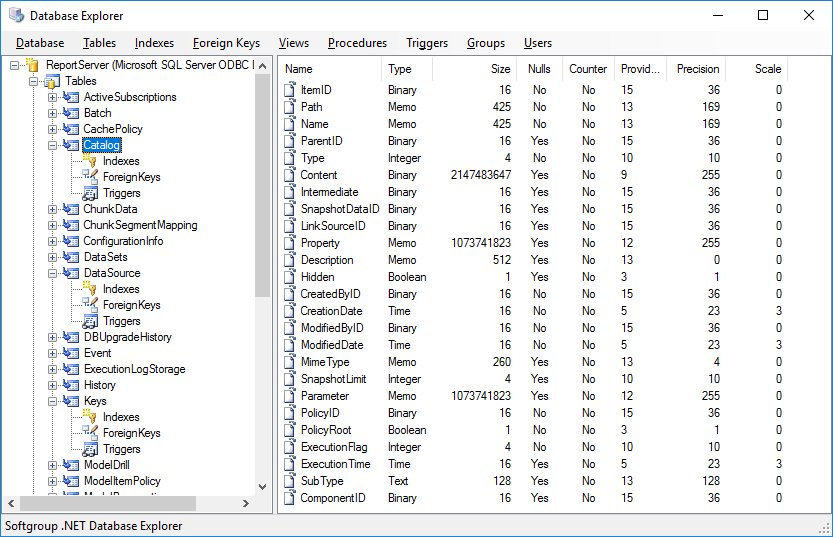Open the Procedures menu
The width and height of the screenshot is (833, 537).
[x=358, y=43]
